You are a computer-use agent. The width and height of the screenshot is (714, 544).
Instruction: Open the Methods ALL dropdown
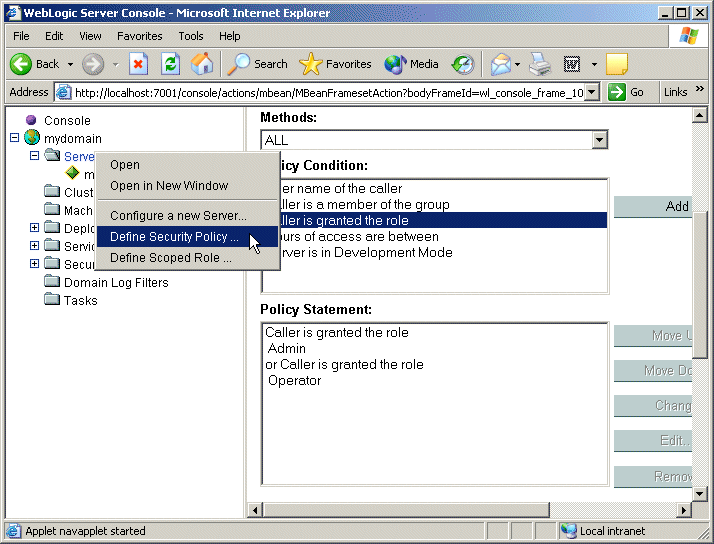tap(600, 140)
